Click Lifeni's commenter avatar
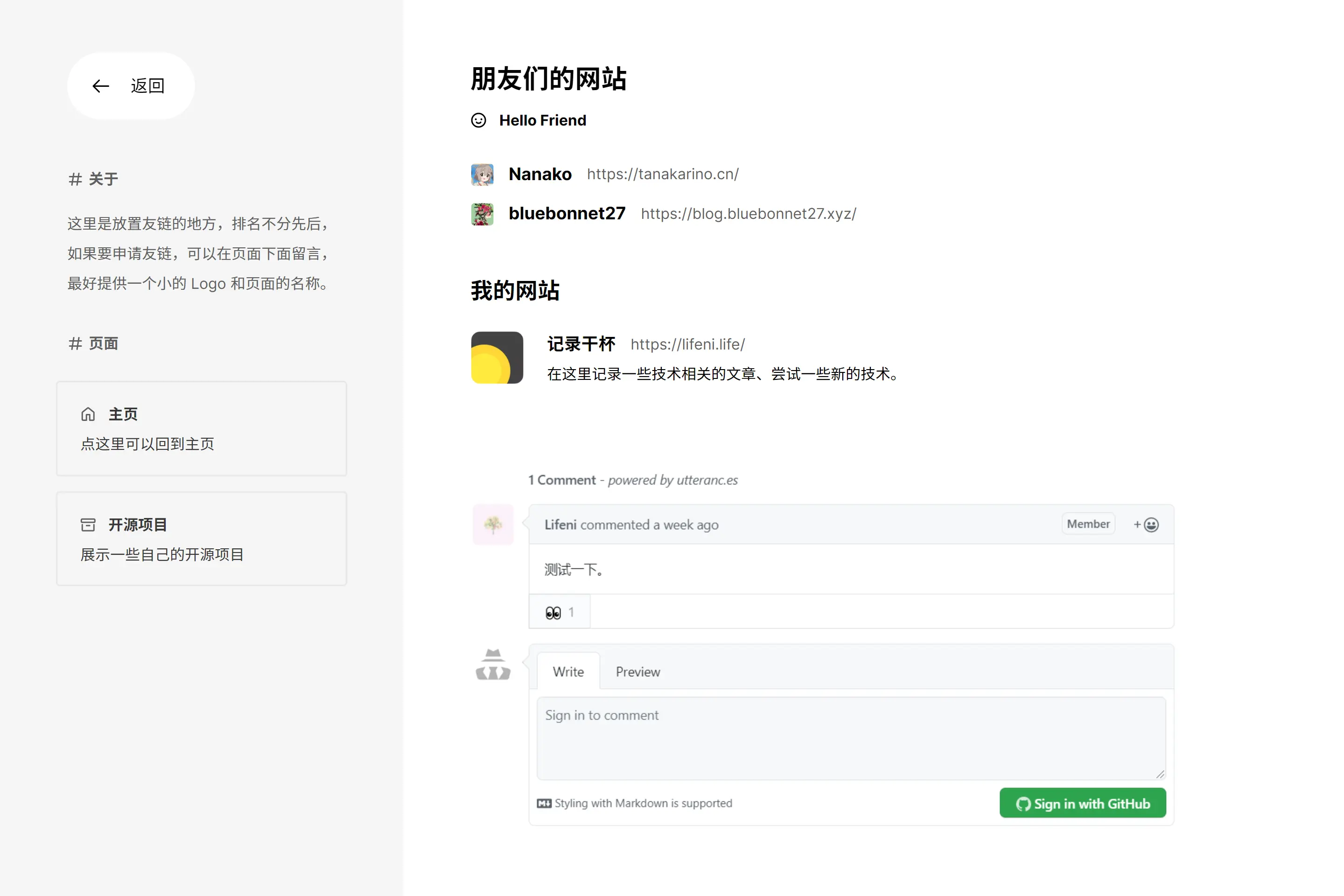 pyautogui.click(x=493, y=525)
